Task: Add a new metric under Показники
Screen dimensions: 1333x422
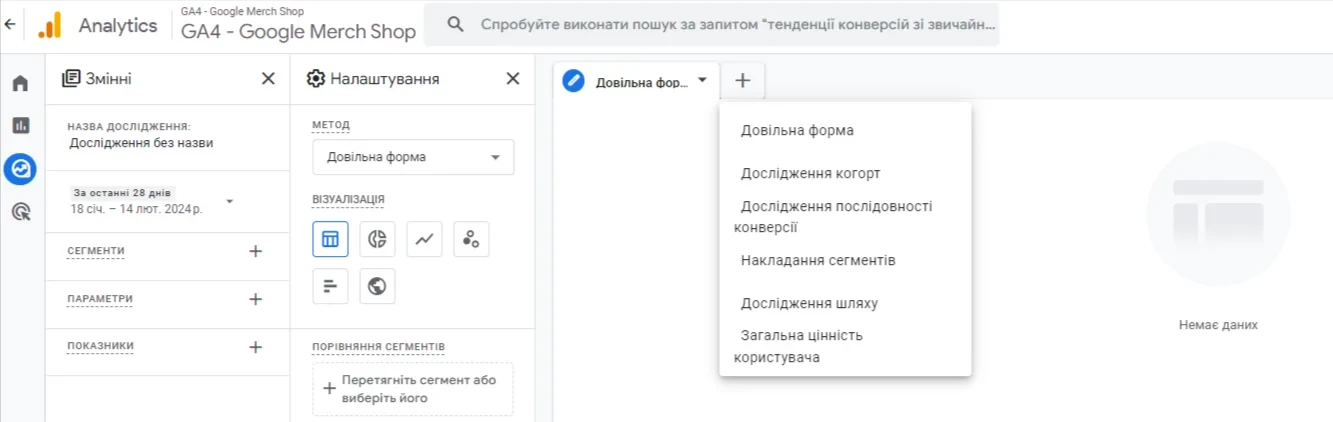Action: click(255, 347)
